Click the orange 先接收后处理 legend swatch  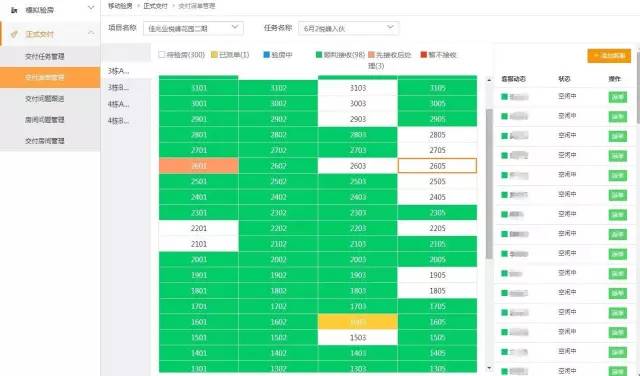tap(371, 54)
